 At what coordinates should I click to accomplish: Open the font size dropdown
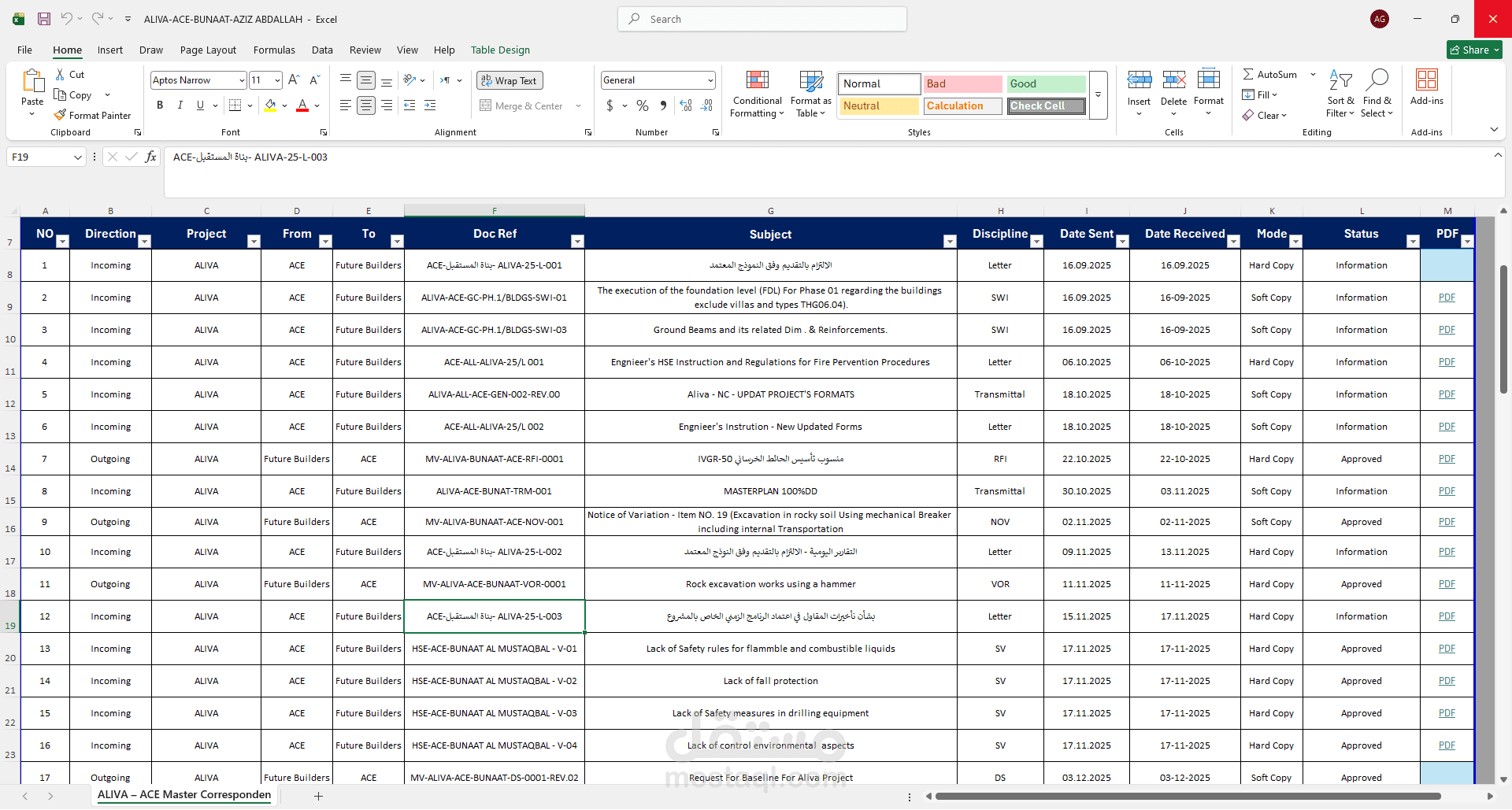coord(277,80)
